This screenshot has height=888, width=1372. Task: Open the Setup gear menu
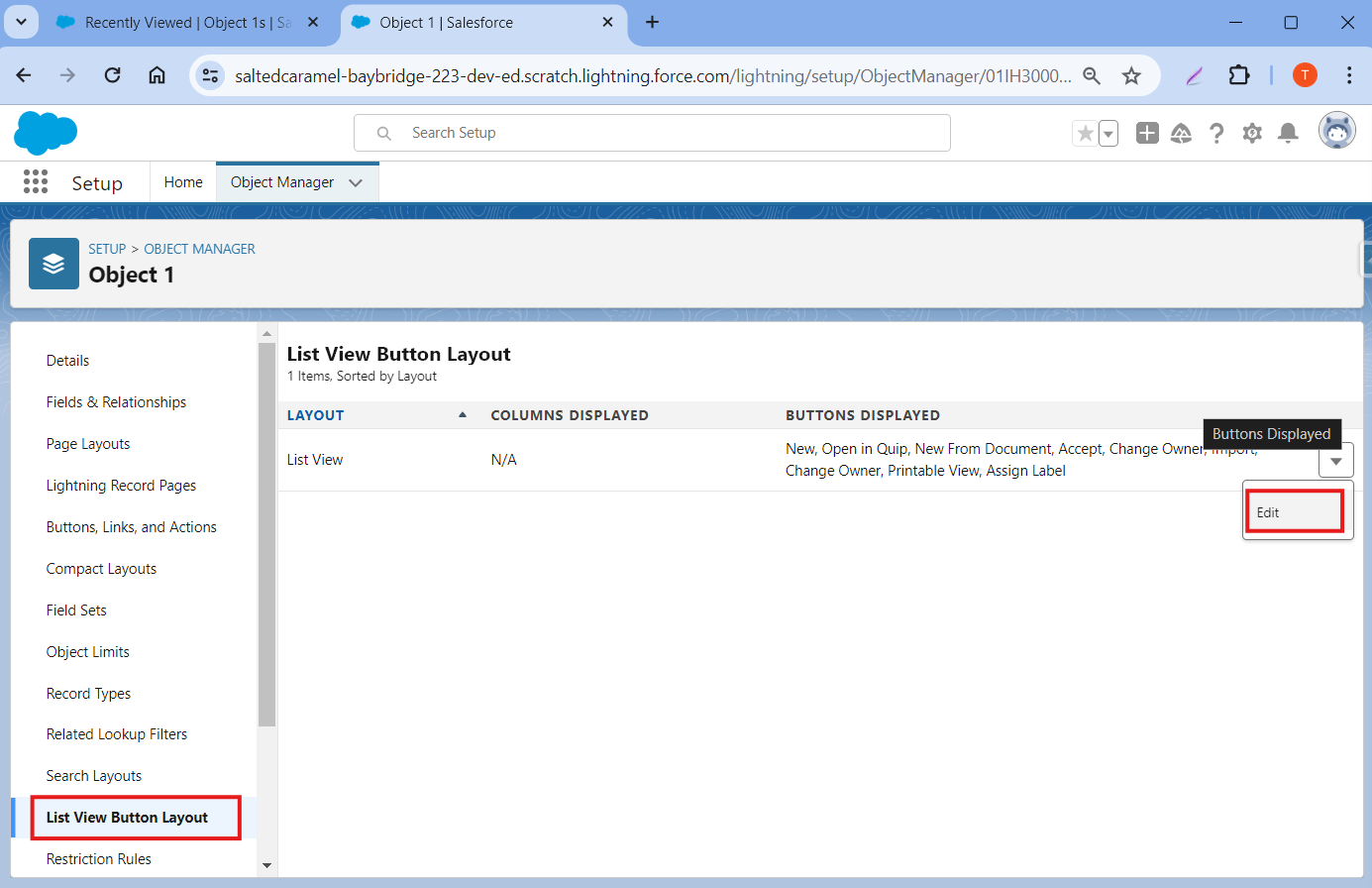[x=1252, y=133]
